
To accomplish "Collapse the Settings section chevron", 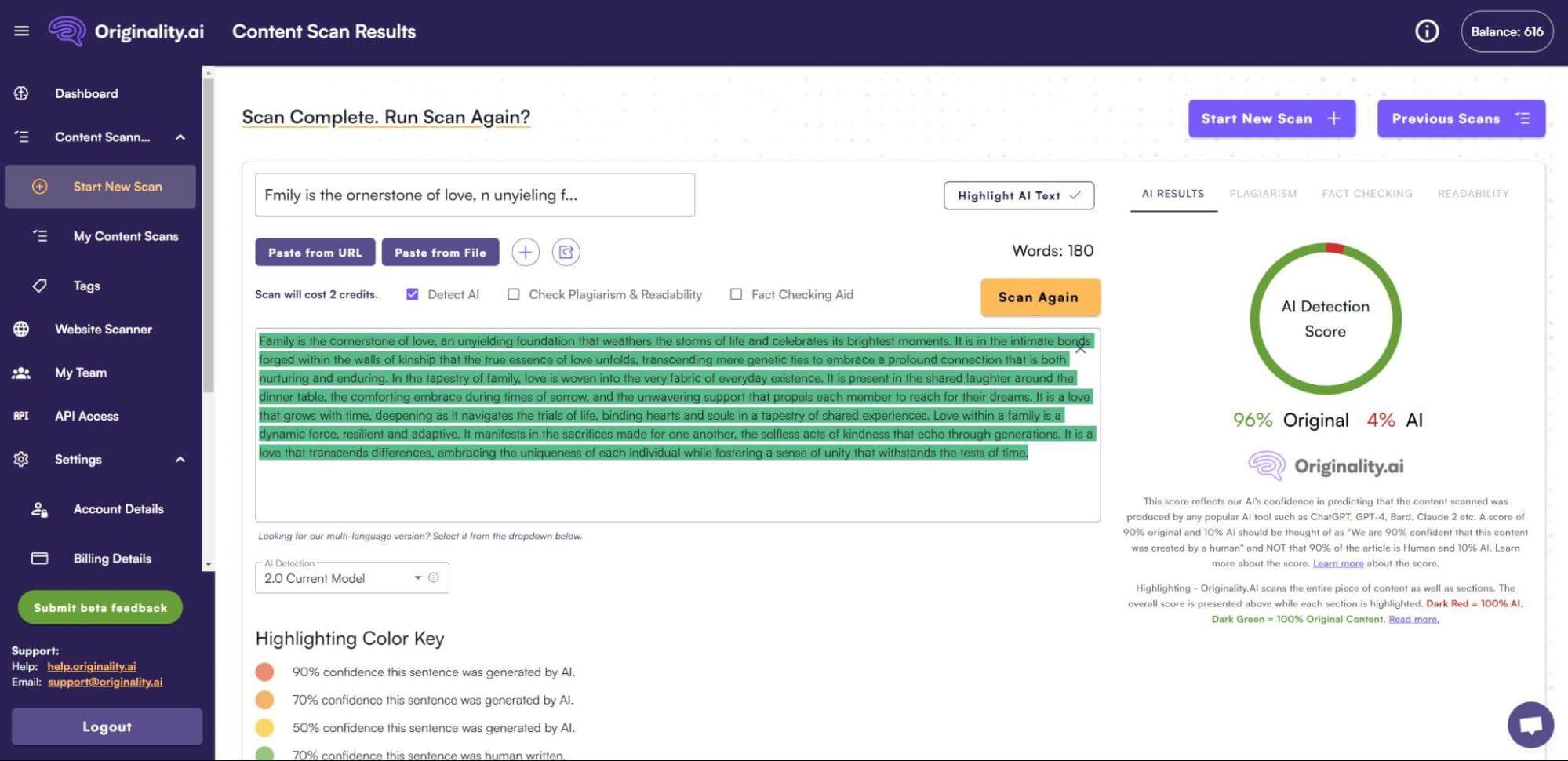I will [180, 459].
